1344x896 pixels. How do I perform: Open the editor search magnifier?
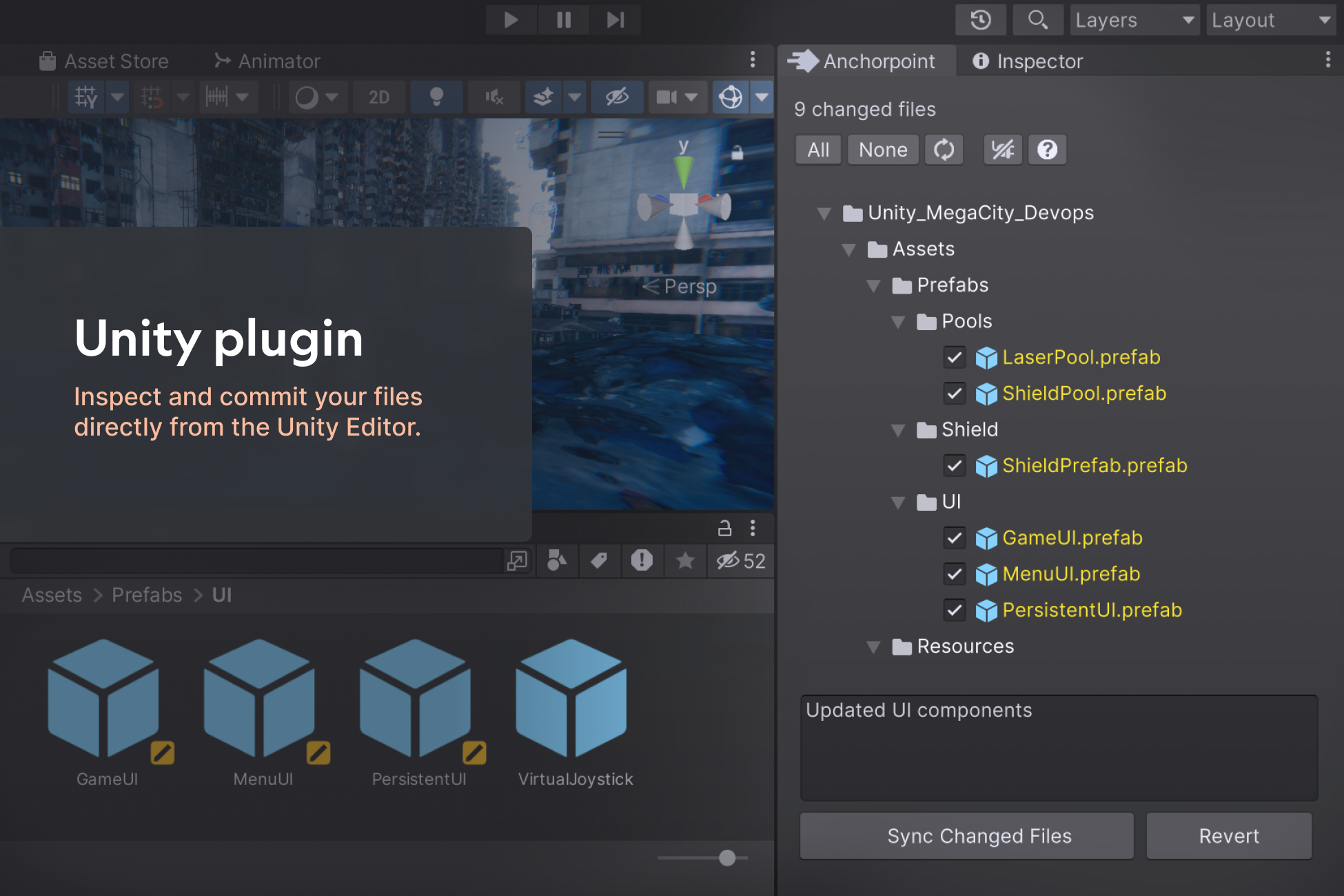click(x=1038, y=20)
